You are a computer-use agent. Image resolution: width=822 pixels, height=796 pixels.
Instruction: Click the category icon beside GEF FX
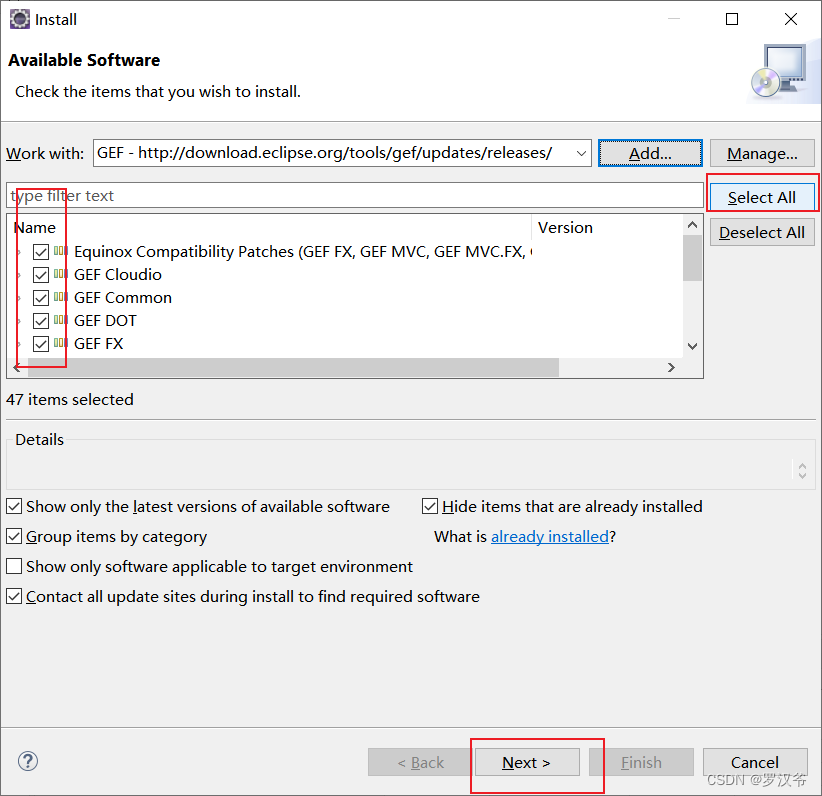point(61,343)
